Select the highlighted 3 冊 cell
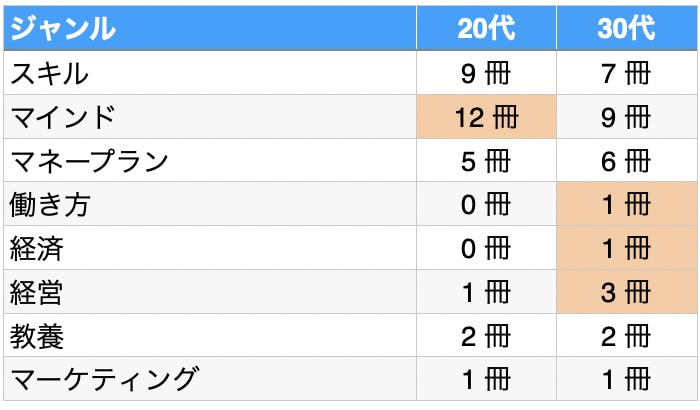The width and height of the screenshot is (700, 410). click(x=626, y=293)
